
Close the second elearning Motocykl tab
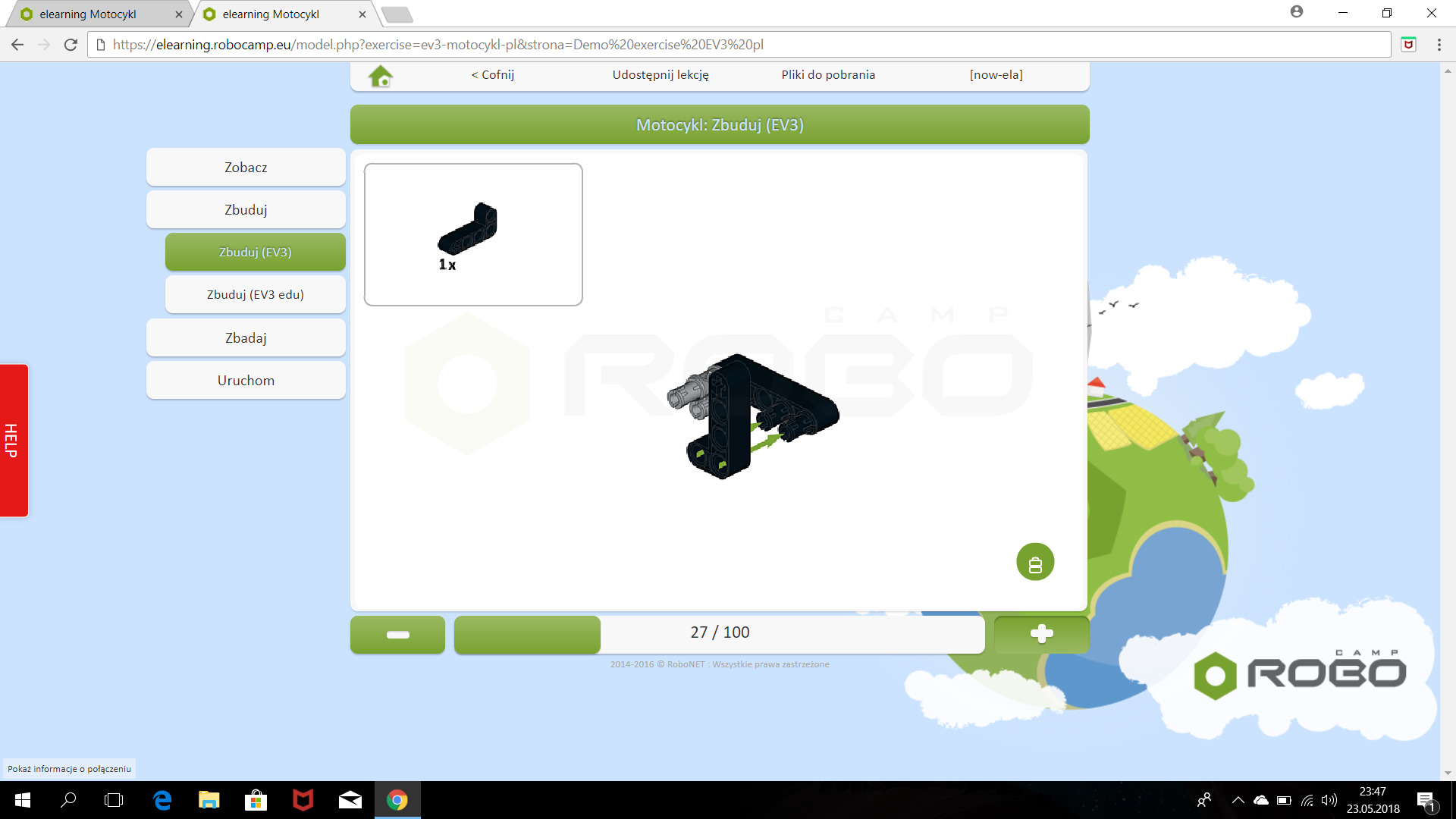[362, 14]
